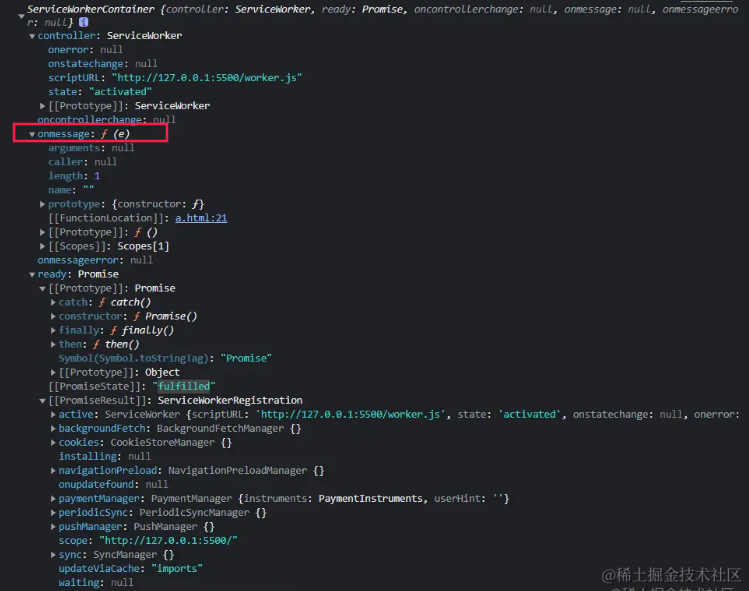
Task: Click the installing: null row
Action: click(x=105, y=456)
